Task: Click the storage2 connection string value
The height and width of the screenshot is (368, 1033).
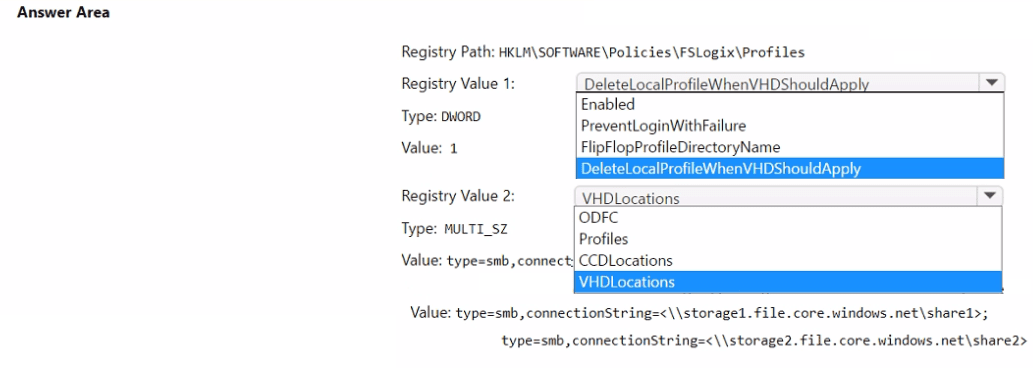Action: pos(763,341)
